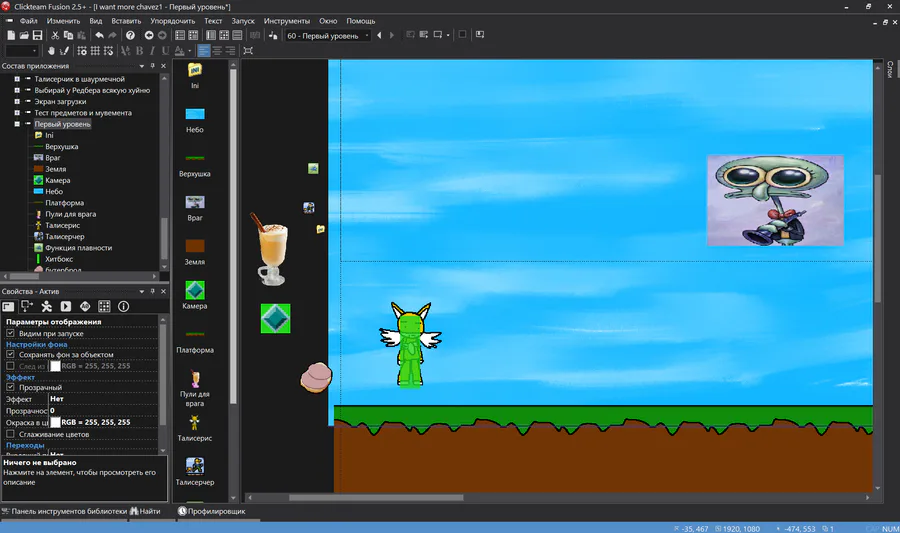Select 'Пули для врага' tree item

(71, 214)
